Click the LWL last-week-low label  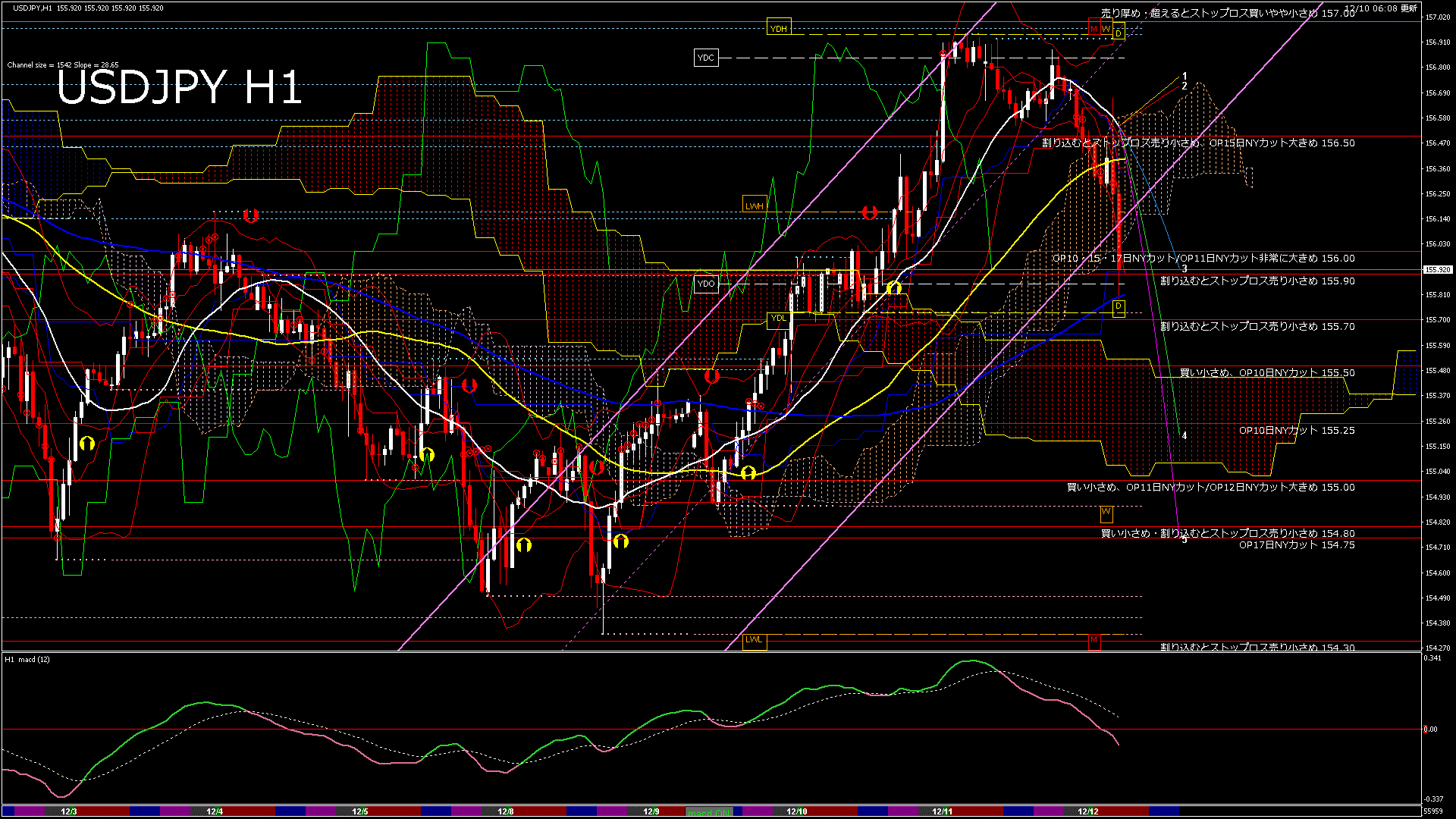pos(754,639)
